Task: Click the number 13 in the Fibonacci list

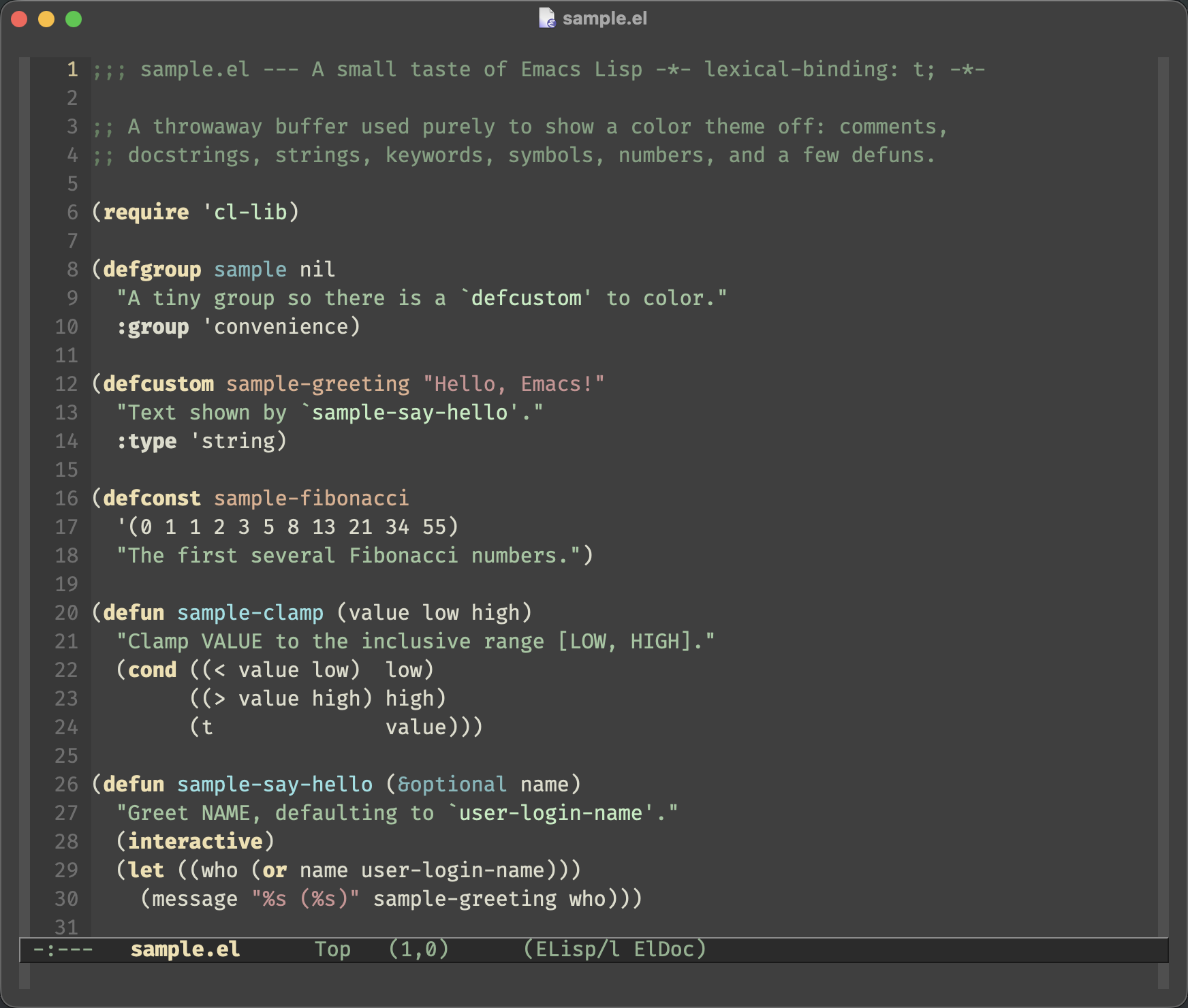Action: pos(324,527)
